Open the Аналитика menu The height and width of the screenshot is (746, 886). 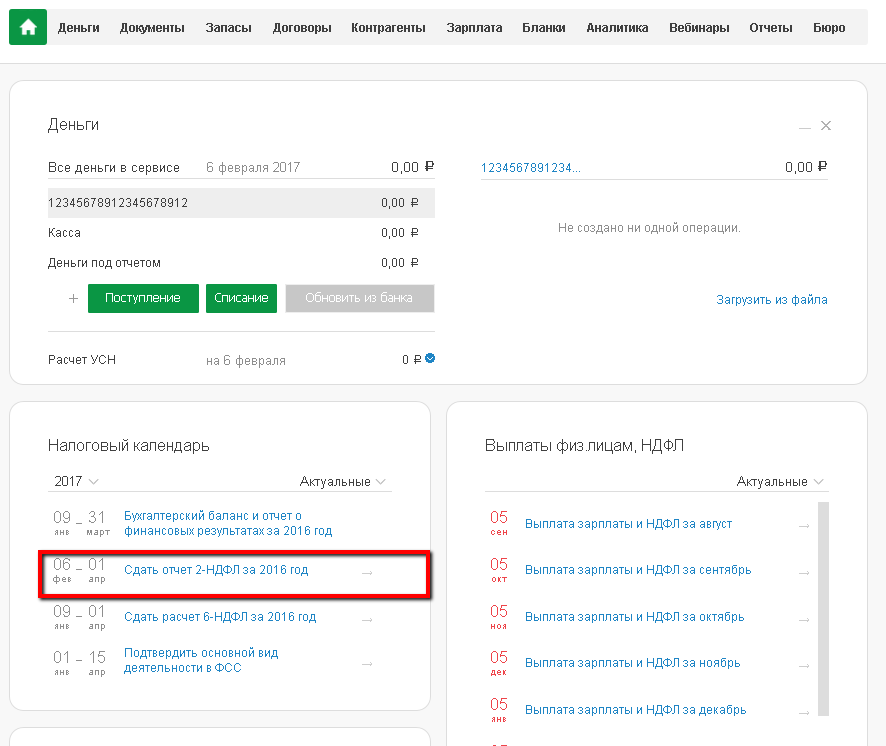pyautogui.click(x=617, y=28)
